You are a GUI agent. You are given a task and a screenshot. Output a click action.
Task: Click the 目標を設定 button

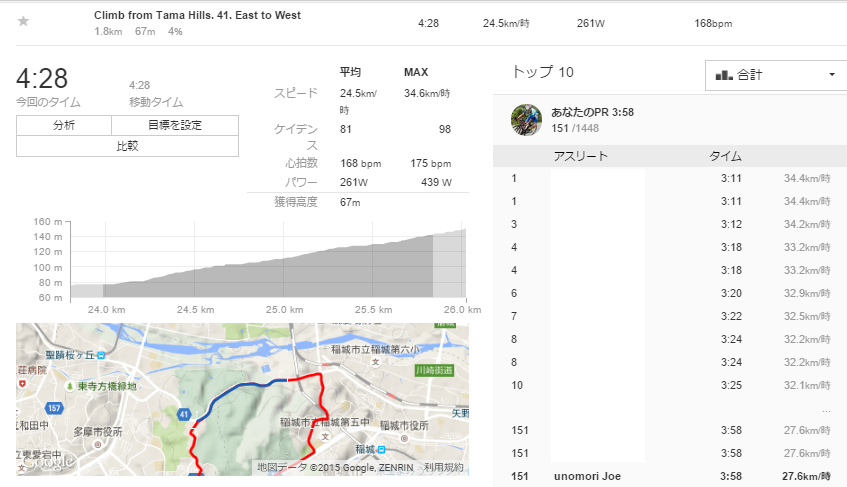tap(175, 125)
